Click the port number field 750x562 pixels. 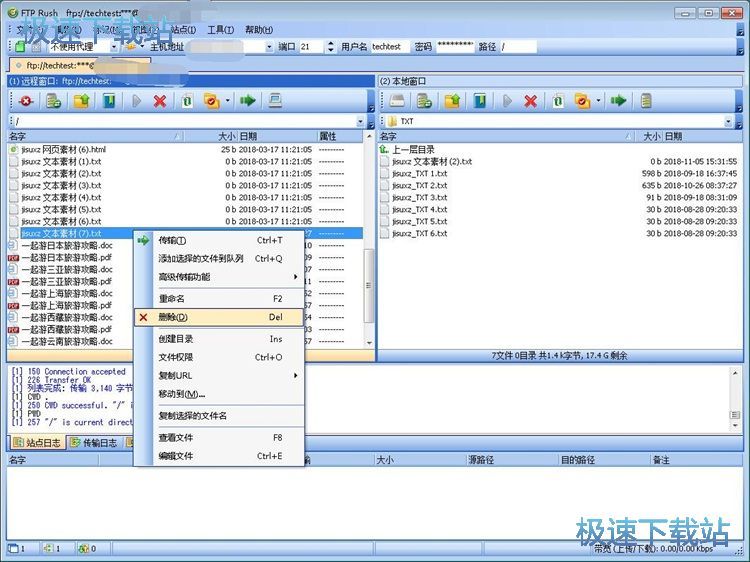311,47
